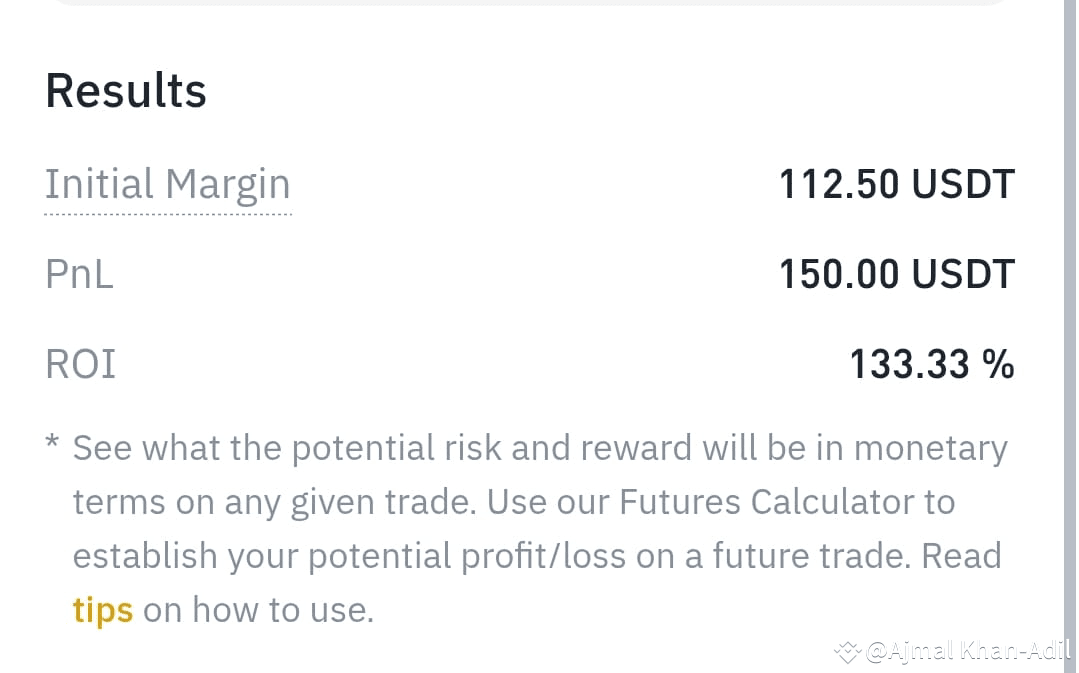This screenshot has width=1079, height=673.
Task: Click the USDT unit beside 150.00
Action: coord(963,274)
